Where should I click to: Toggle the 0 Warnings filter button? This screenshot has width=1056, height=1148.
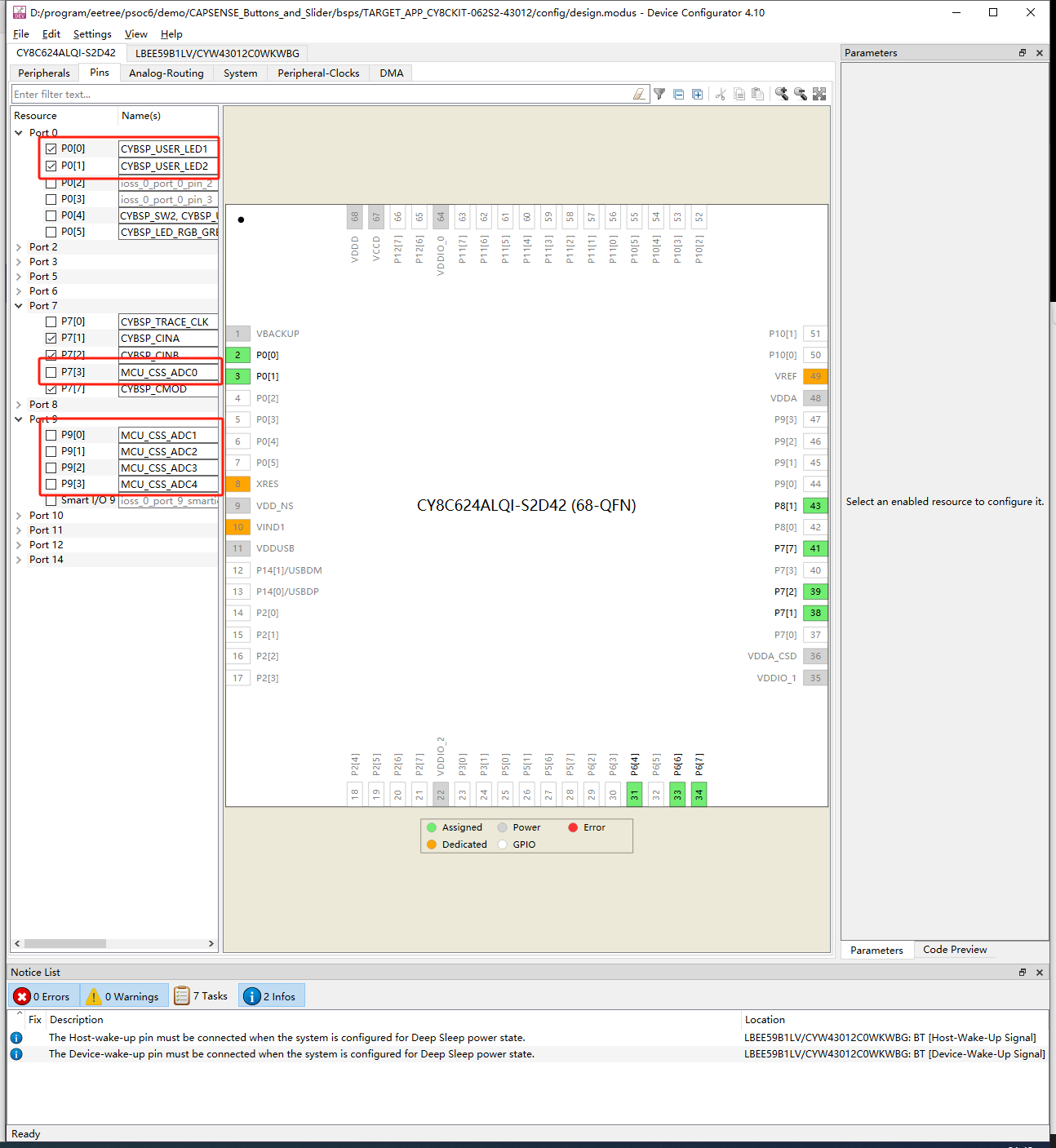pos(125,996)
